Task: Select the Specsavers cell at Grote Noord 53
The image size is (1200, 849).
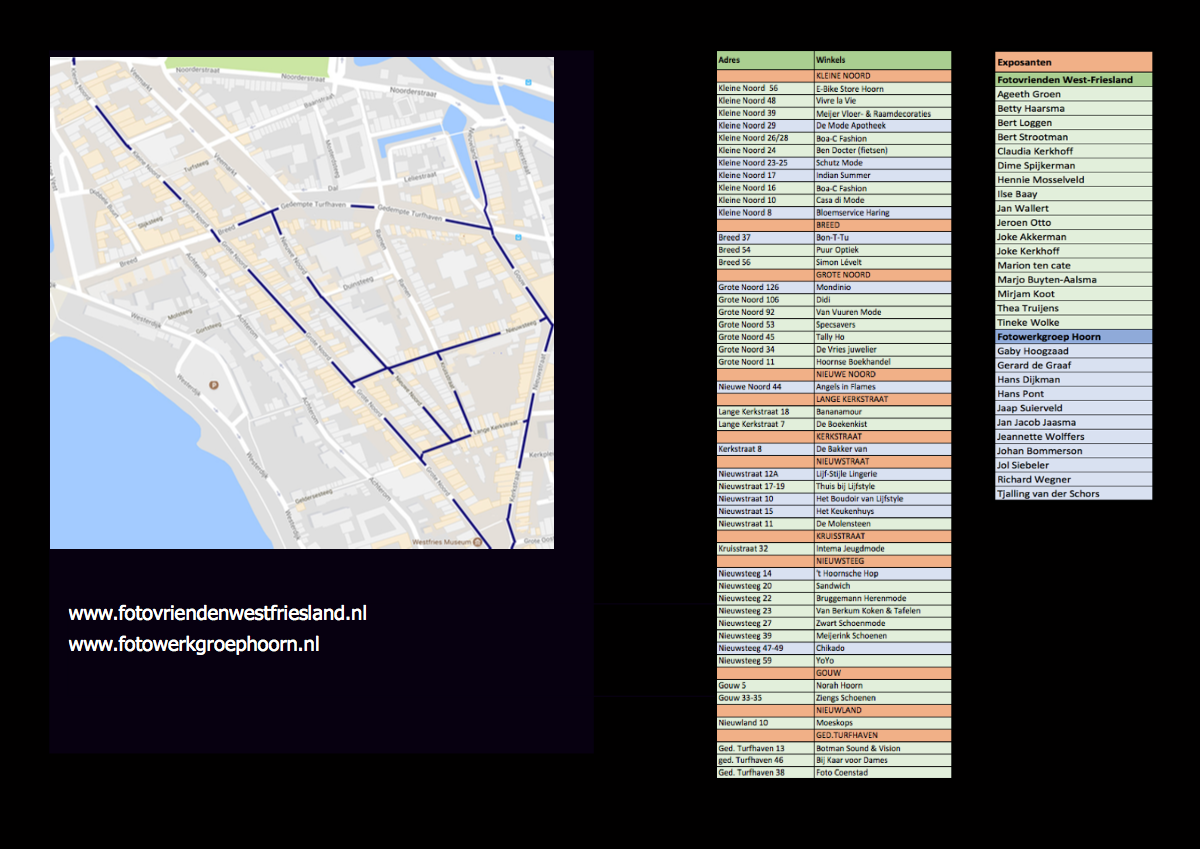Action: pyautogui.click(x=882, y=325)
